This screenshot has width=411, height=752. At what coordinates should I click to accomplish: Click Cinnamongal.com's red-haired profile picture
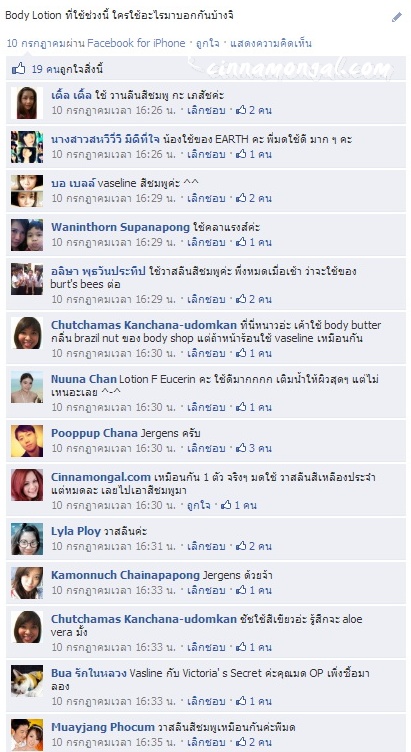tap(27, 485)
